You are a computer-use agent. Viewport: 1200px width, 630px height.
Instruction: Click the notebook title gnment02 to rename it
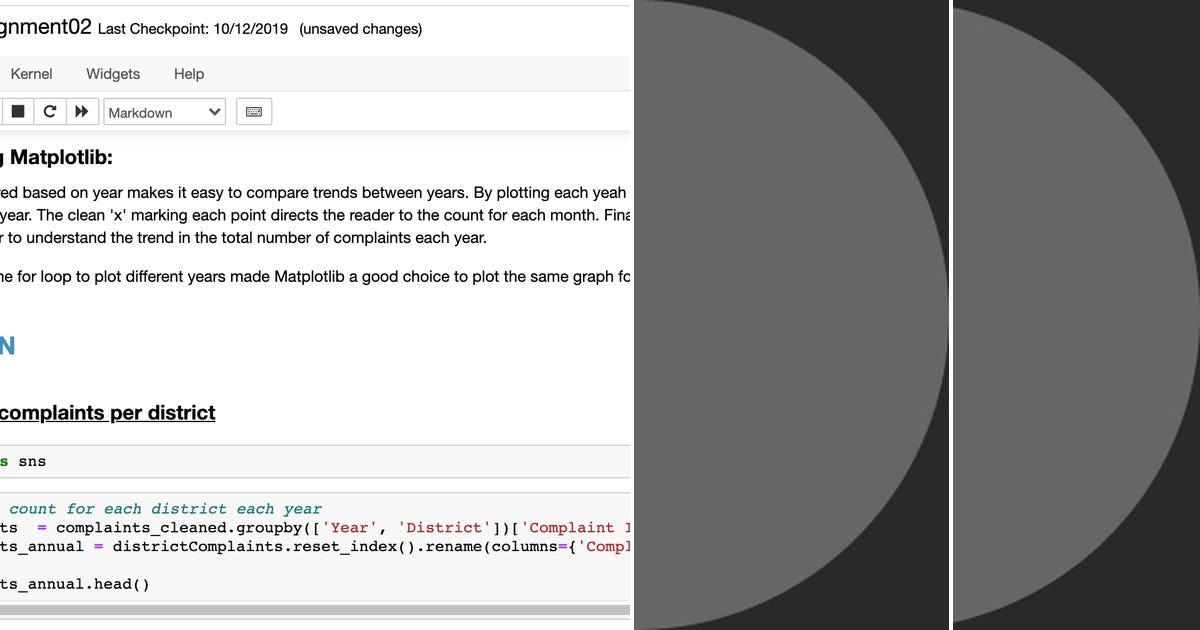45,27
